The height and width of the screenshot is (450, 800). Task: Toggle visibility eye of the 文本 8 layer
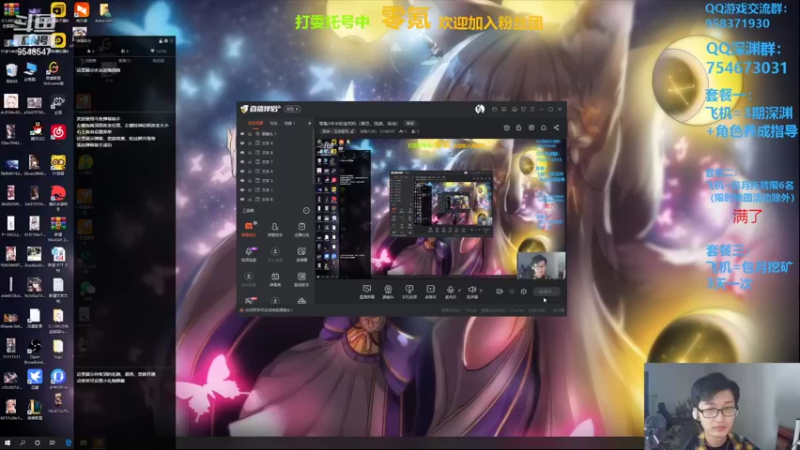click(x=242, y=153)
